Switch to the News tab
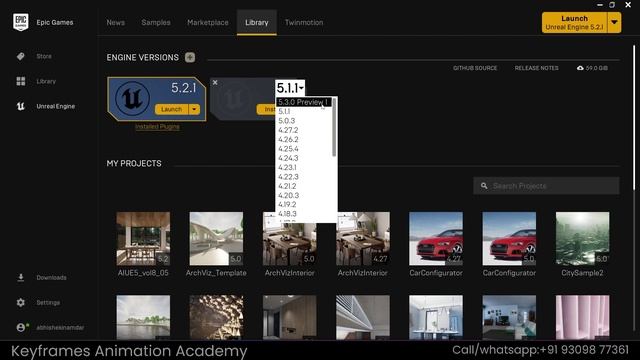Viewport: 640px width, 360px height. coord(116,22)
